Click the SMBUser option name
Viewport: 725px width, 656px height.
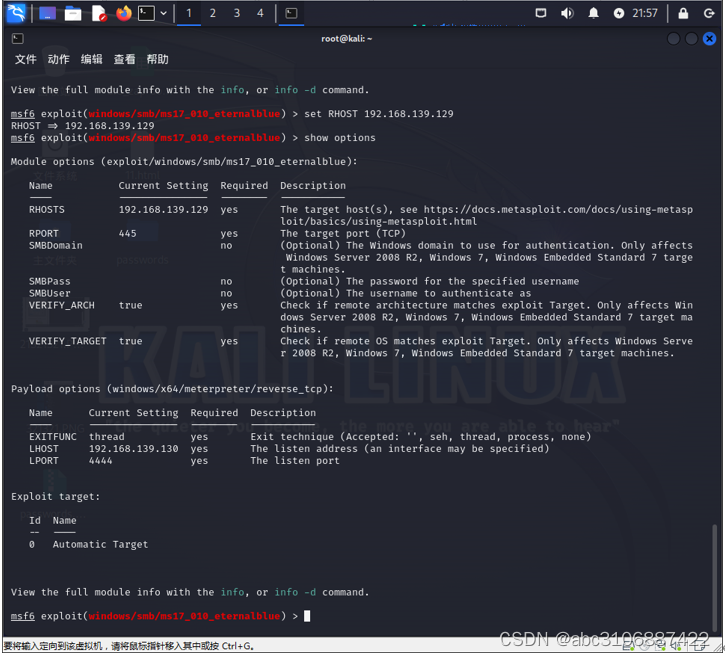[49, 293]
